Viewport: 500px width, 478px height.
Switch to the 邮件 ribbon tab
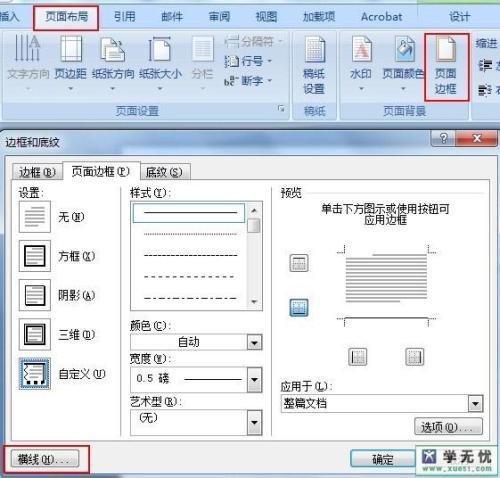[x=172, y=17]
